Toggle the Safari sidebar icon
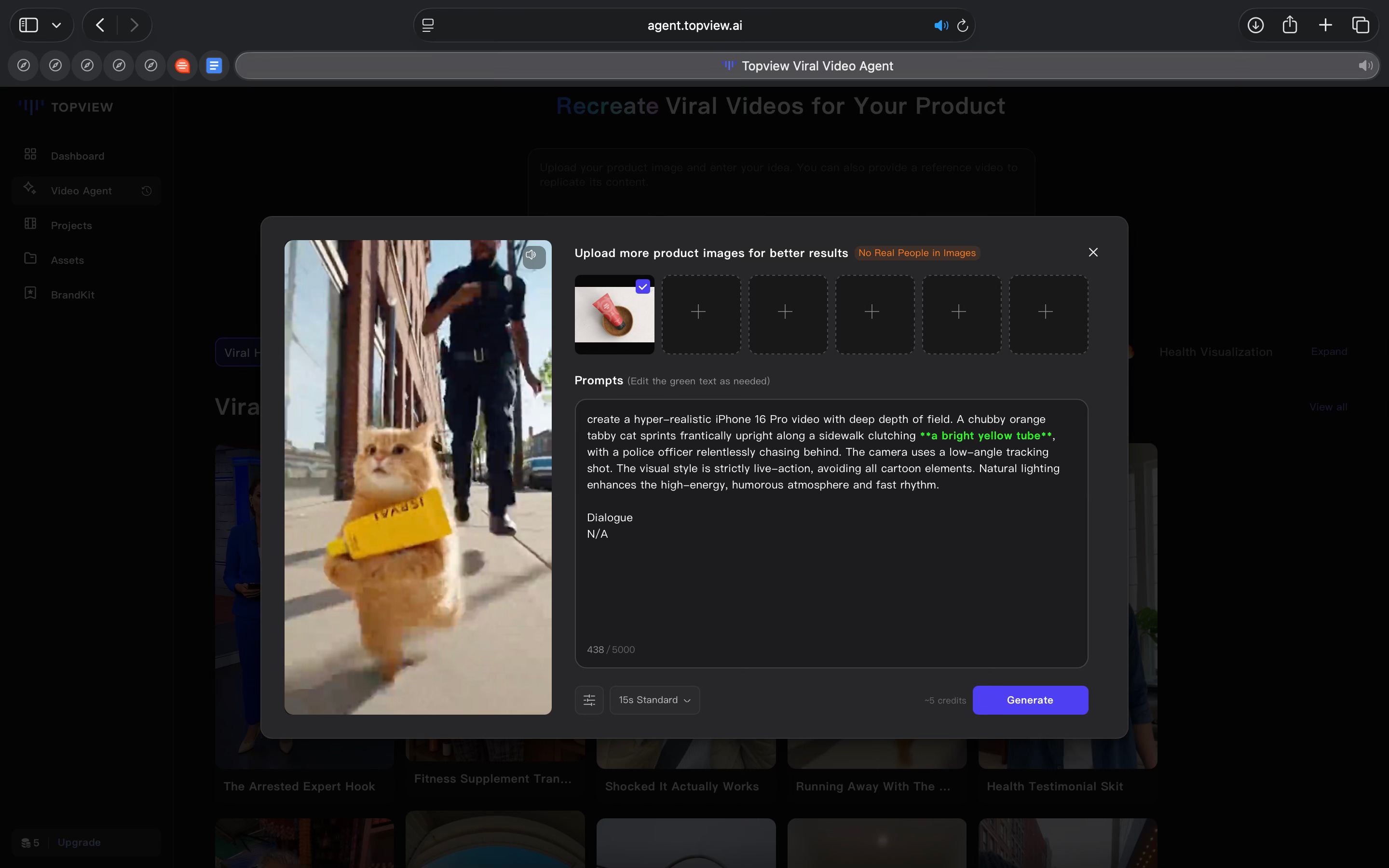The height and width of the screenshot is (868, 1389). point(29,25)
